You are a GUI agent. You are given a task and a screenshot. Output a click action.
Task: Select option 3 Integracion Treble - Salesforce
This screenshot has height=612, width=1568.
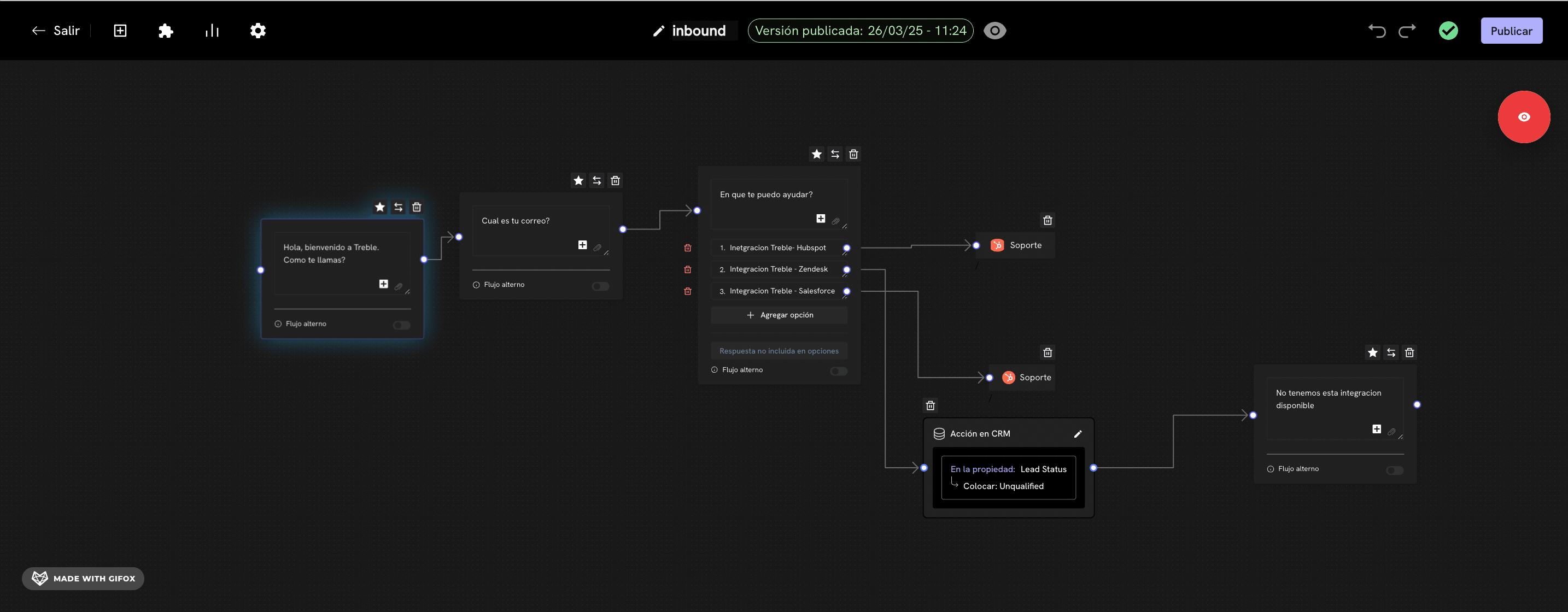pos(782,291)
